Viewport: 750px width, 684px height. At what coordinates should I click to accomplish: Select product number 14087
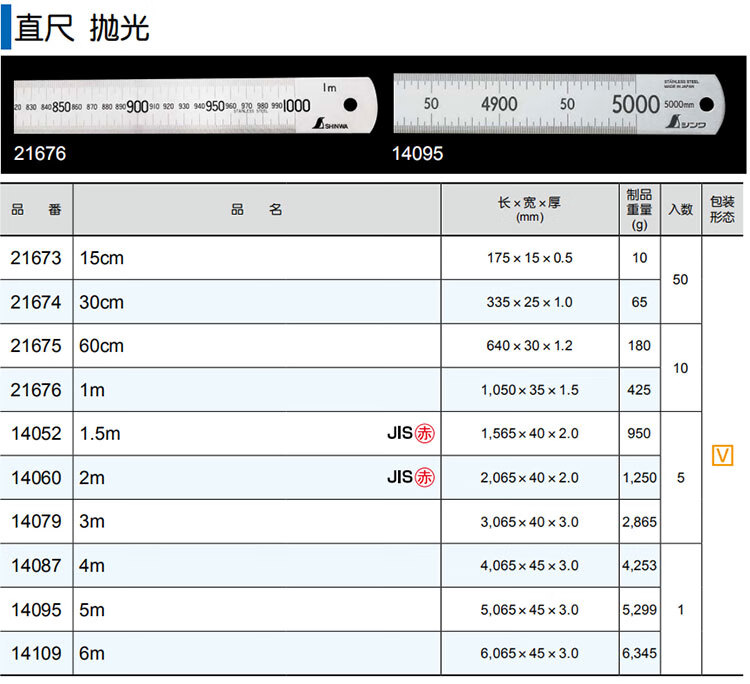pos(36,566)
